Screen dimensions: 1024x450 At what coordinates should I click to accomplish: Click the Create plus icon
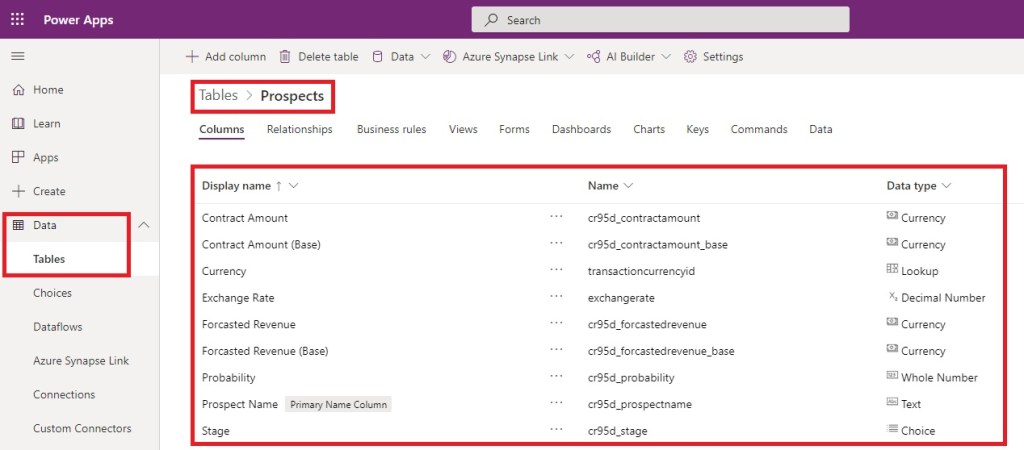click(18, 191)
